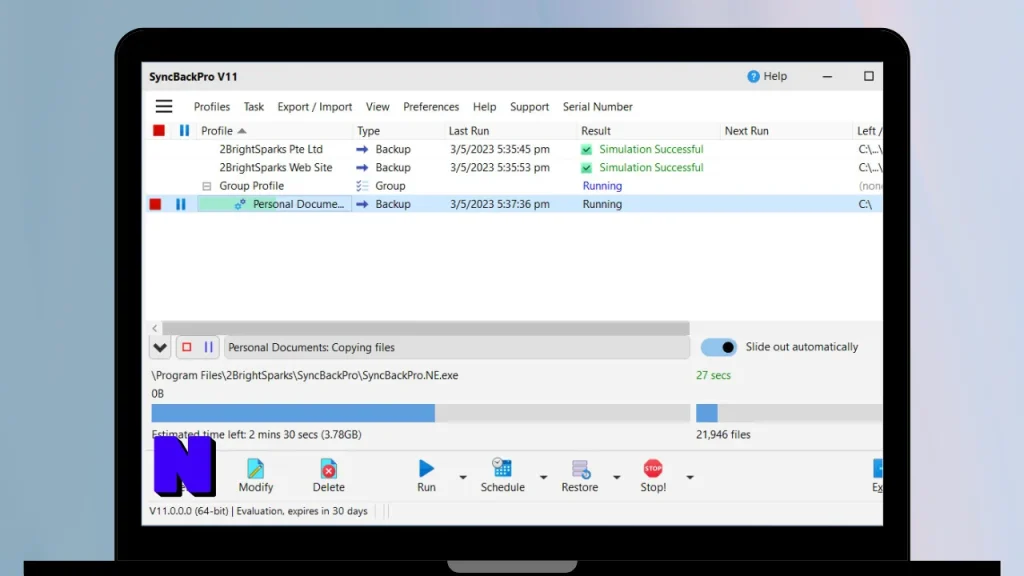This screenshot has width=1024, height=576.
Task: Open the Serial Number menu
Action: coord(598,106)
